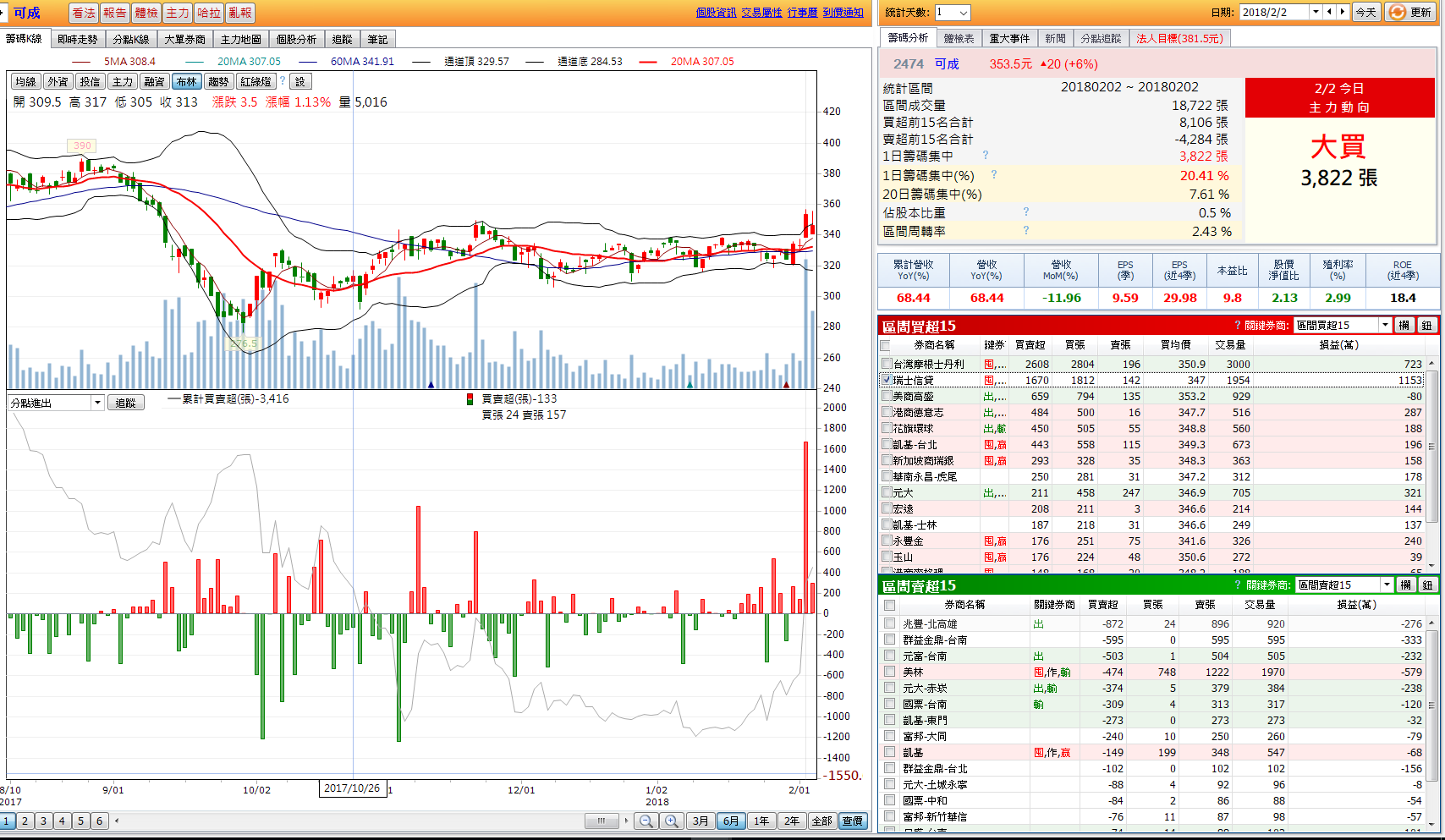Select the 1年 time range button
This screenshot has width=1445, height=840.
click(x=761, y=821)
